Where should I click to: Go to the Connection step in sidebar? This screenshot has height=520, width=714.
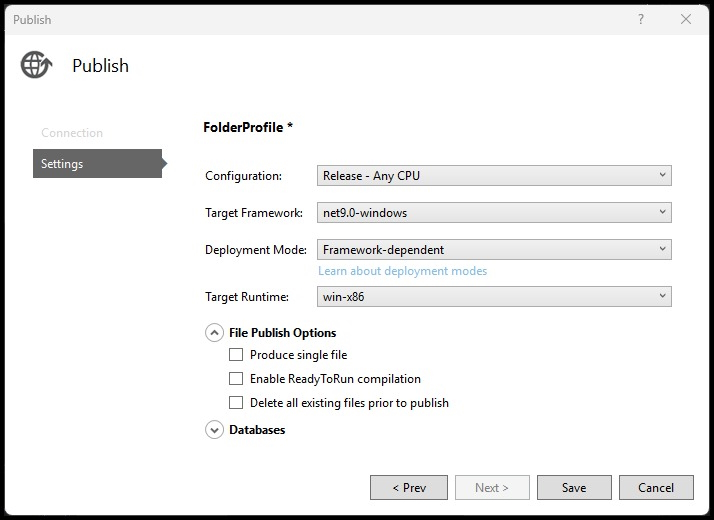tap(72, 133)
